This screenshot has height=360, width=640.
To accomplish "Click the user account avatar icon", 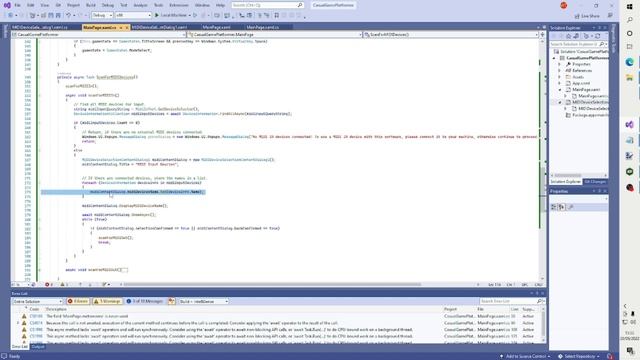I will [564, 5].
